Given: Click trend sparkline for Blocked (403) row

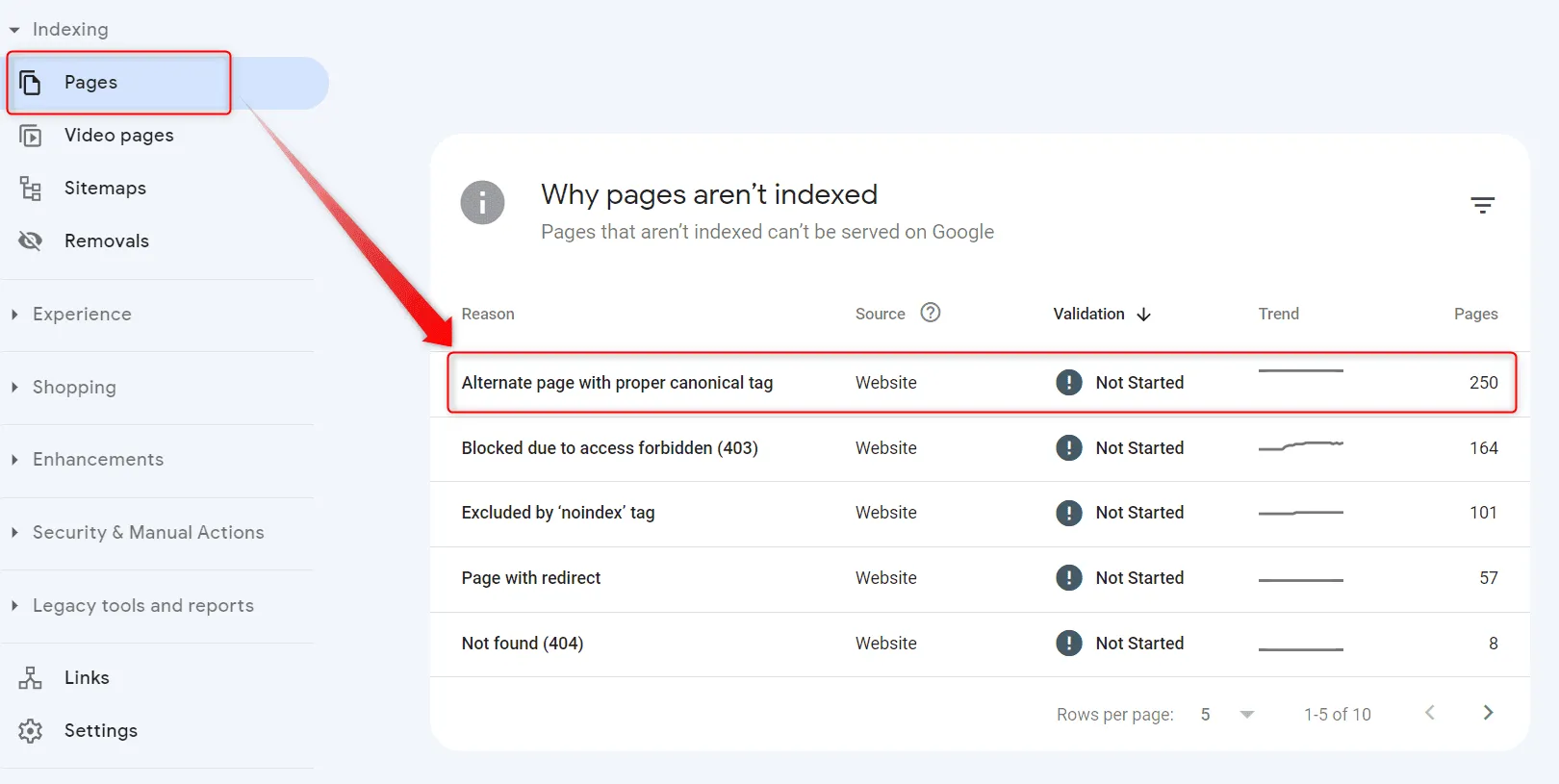Looking at the screenshot, I should 1300,446.
